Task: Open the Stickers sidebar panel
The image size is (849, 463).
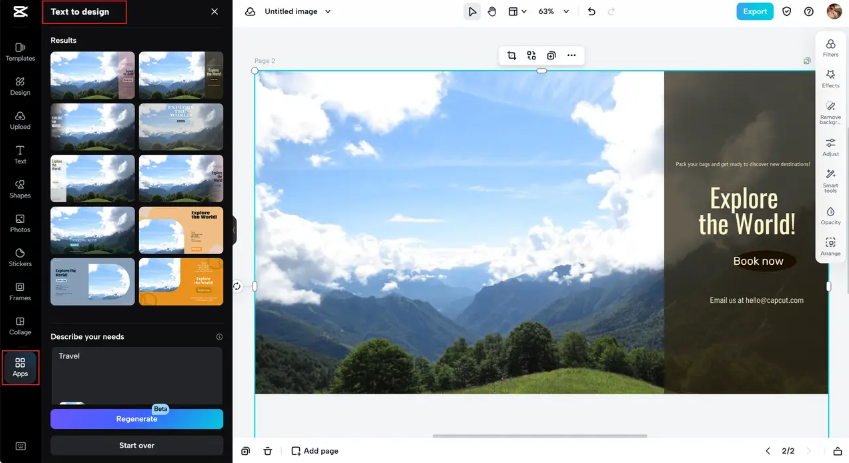Action: (x=20, y=257)
